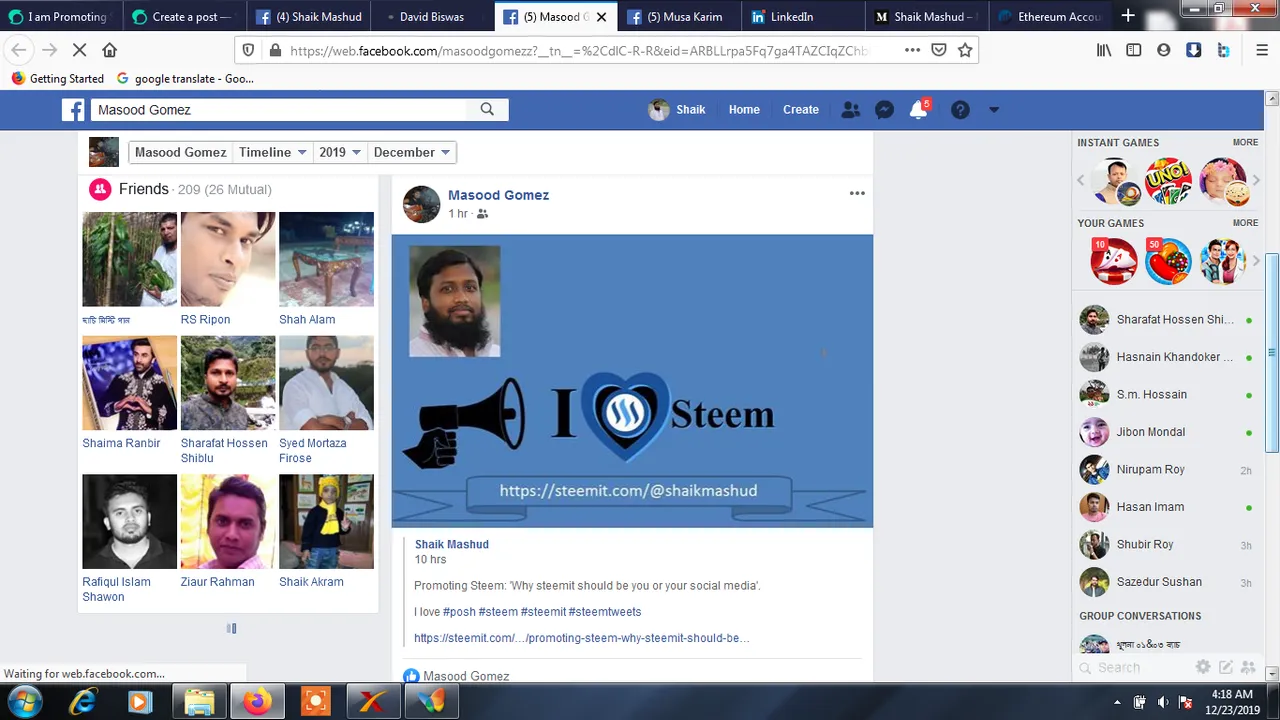Toggle the Firefox sidebar icon

(1133, 50)
